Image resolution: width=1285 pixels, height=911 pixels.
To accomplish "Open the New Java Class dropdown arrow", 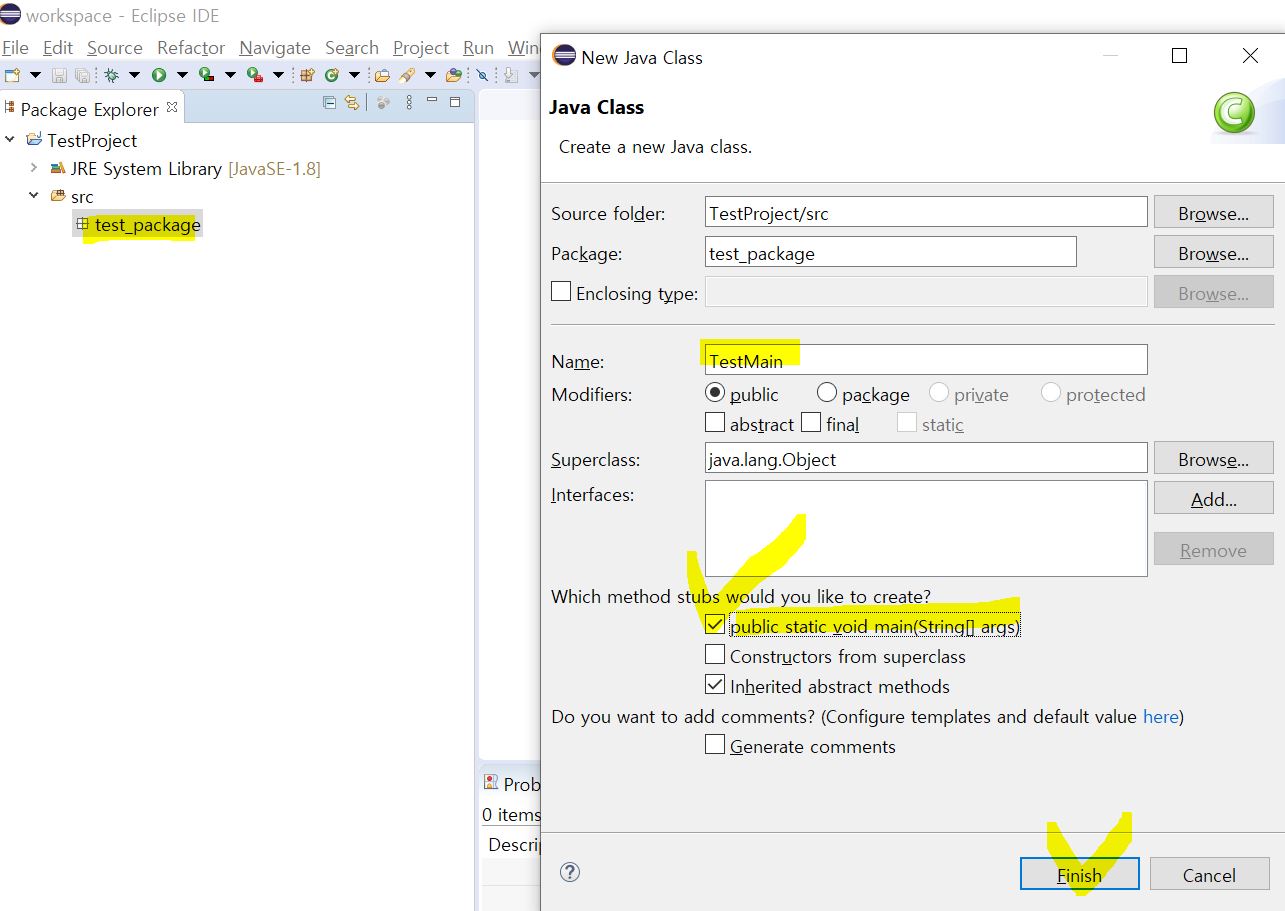I will 354,75.
